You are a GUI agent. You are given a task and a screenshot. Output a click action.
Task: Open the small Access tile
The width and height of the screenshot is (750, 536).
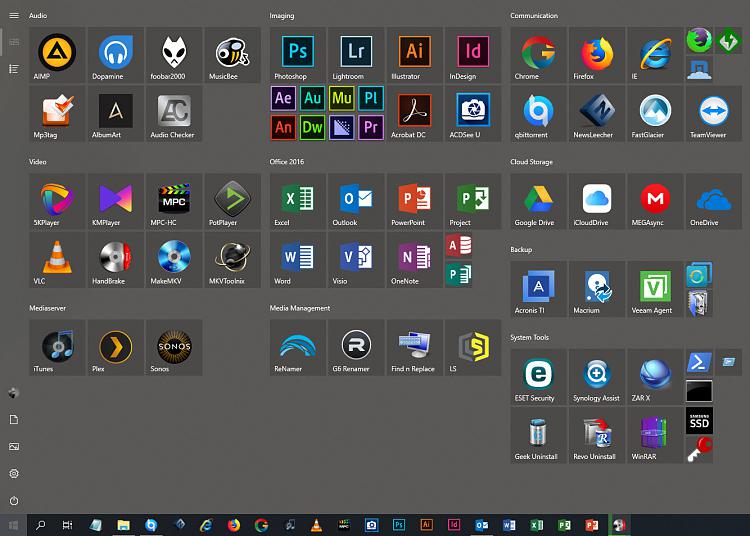pos(458,245)
